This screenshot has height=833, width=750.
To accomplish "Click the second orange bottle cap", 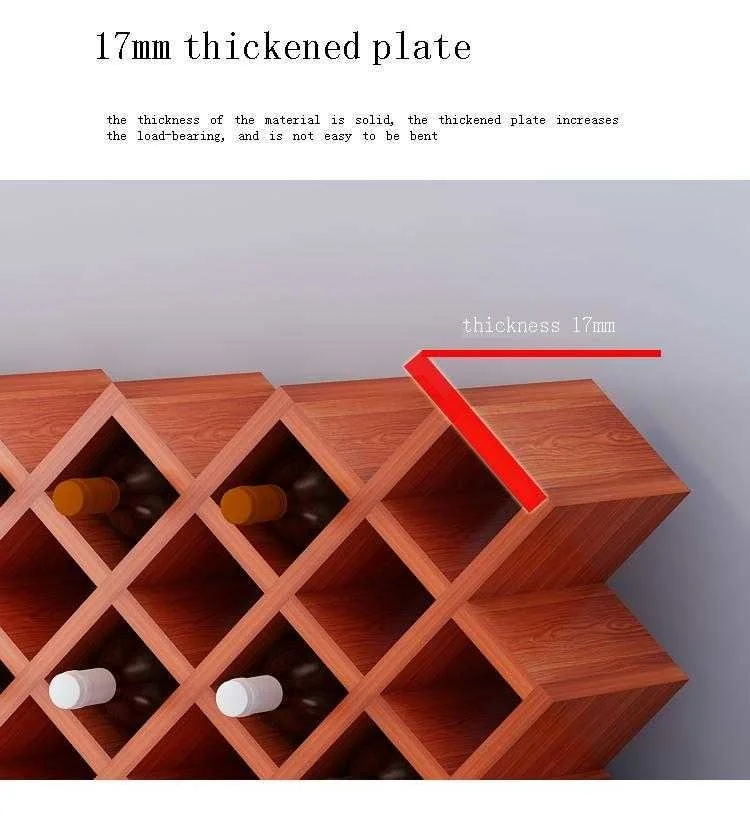I will (253, 505).
